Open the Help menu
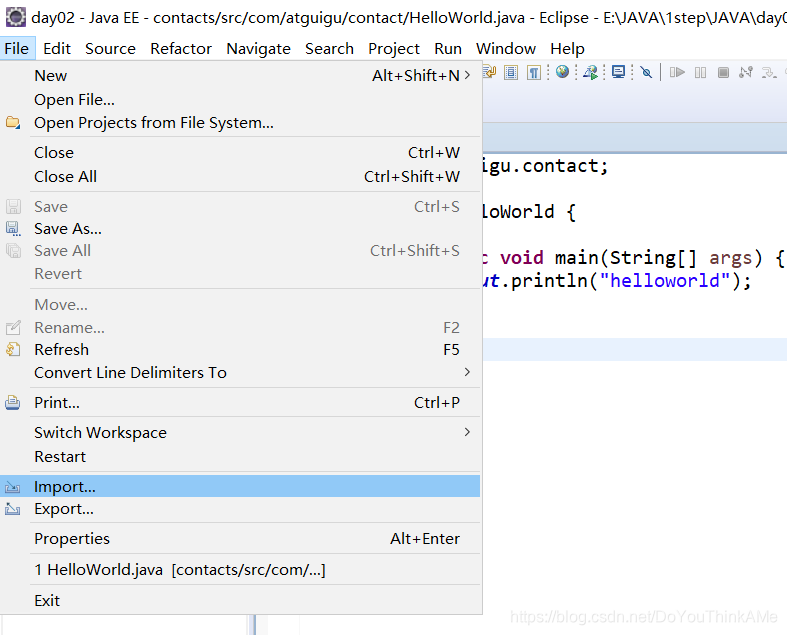Screen dimensions: 787x635 click(567, 49)
